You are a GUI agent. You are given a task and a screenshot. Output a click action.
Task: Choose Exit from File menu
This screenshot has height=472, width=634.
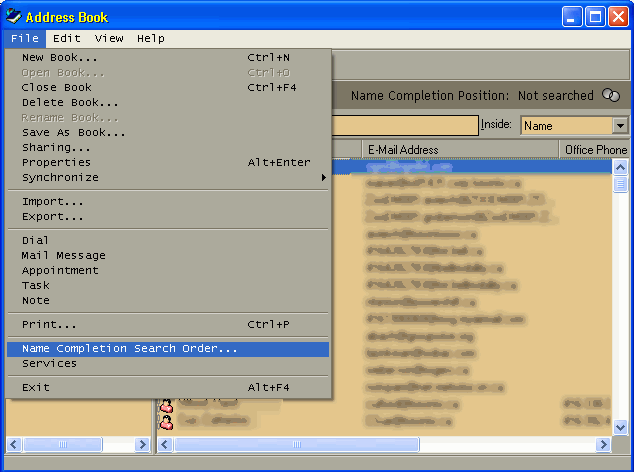pos(168,387)
